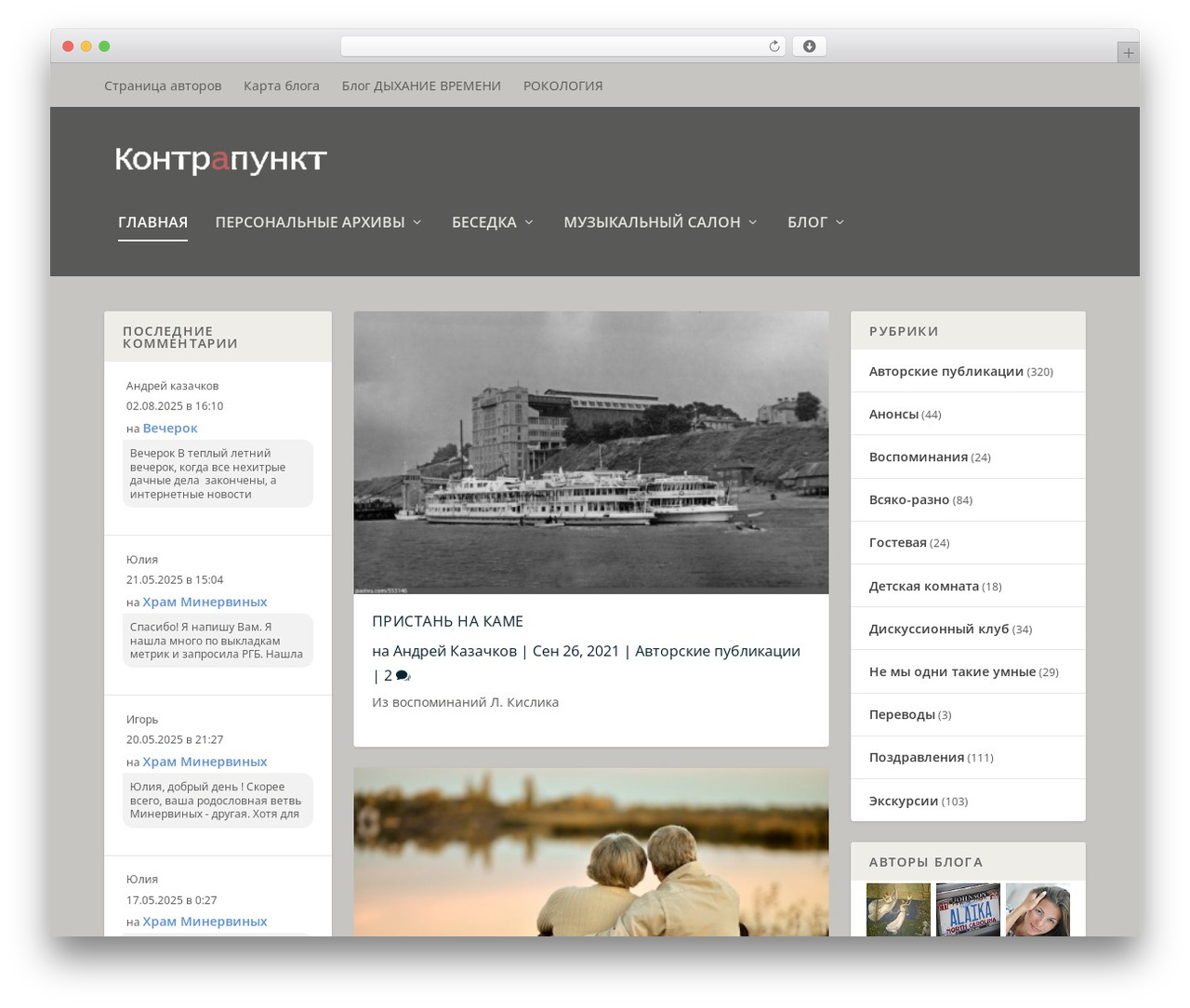Click comment date 20.05.2025 в 21:27
1190x1008 pixels.
pyautogui.click(x=175, y=740)
